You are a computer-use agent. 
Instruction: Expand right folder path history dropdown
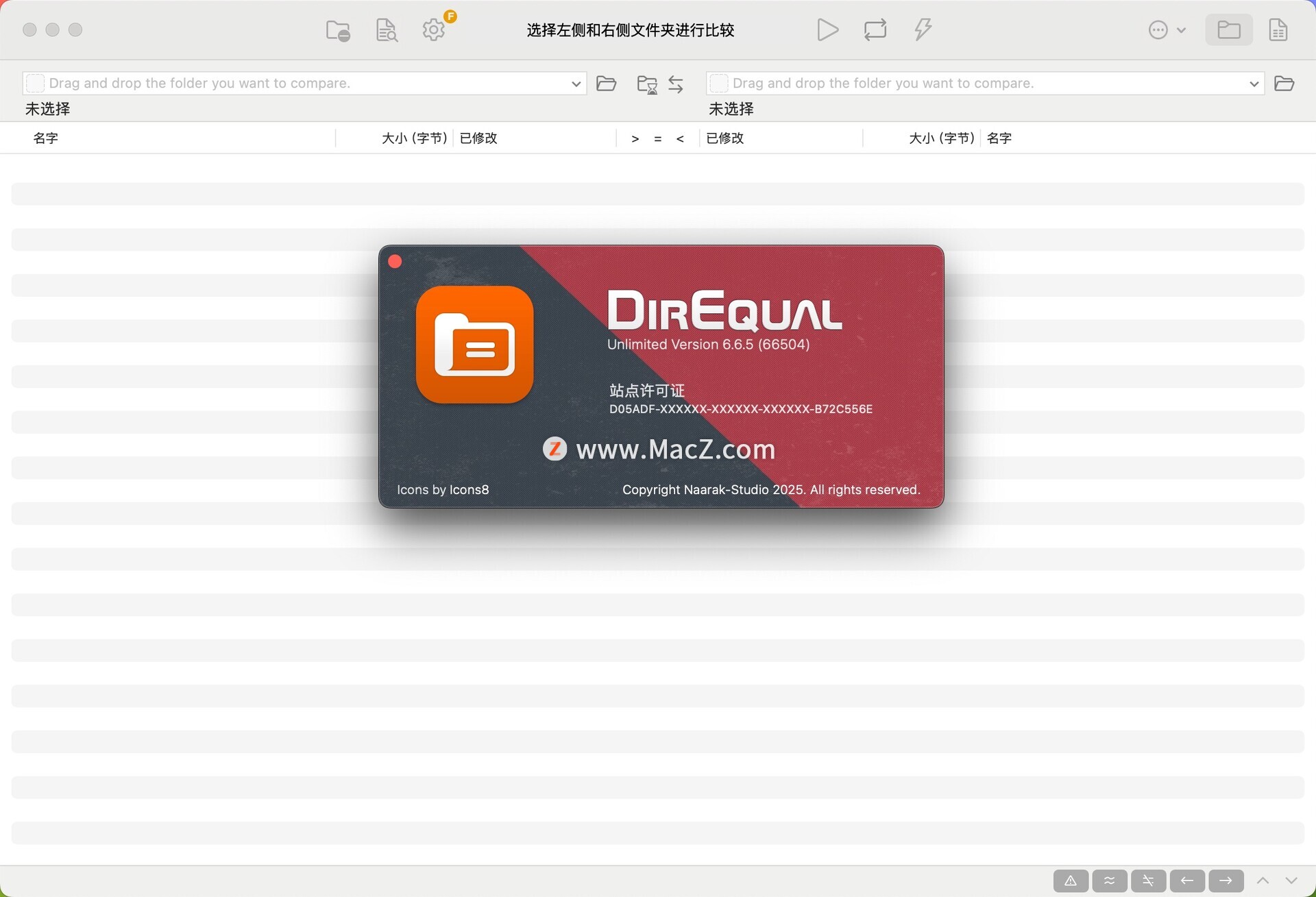pos(1254,84)
